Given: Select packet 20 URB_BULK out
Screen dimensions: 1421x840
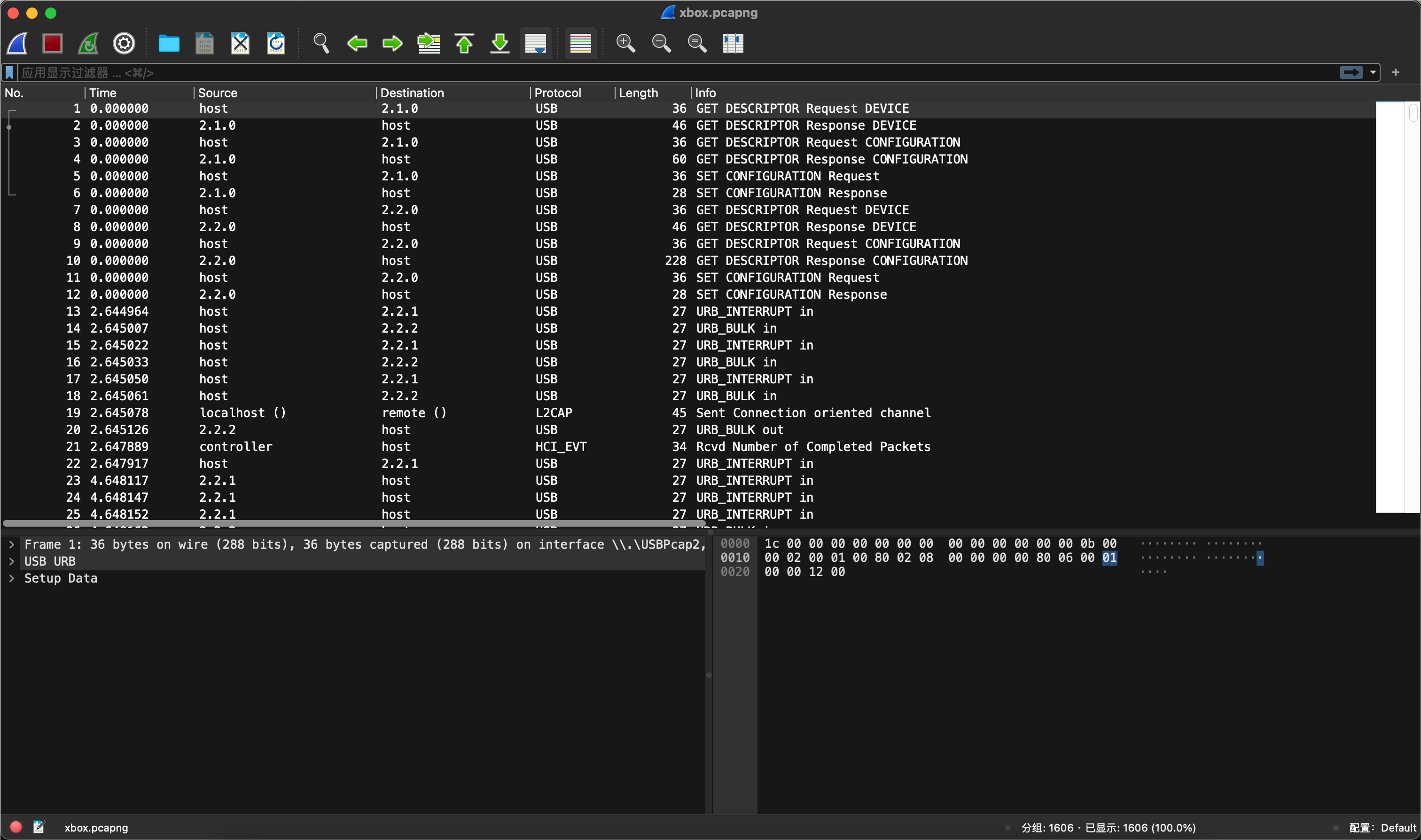Looking at the screenshot, I should point(688,429).
